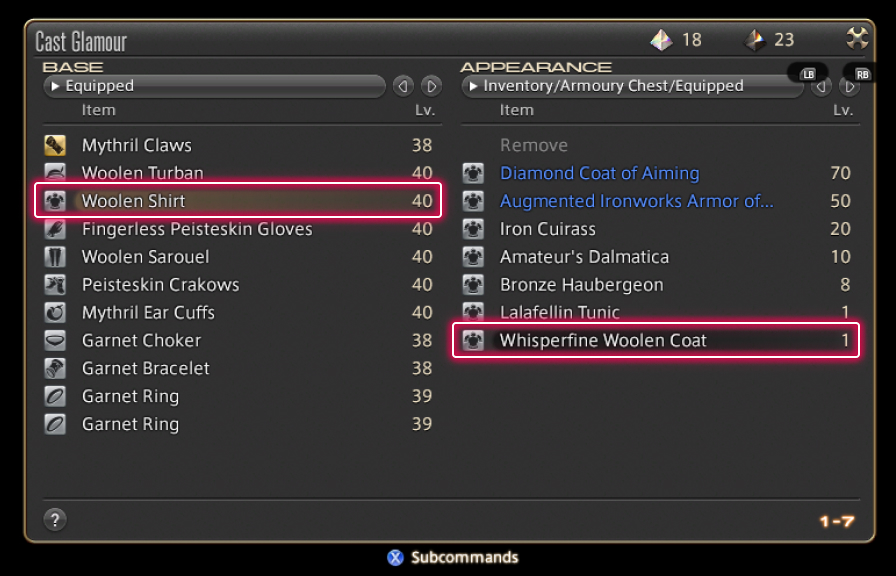This screenshot has height=576, width=896.
Task: Expand the Base 'Equipped' source dropdown
Action: [x=213, y=86]
